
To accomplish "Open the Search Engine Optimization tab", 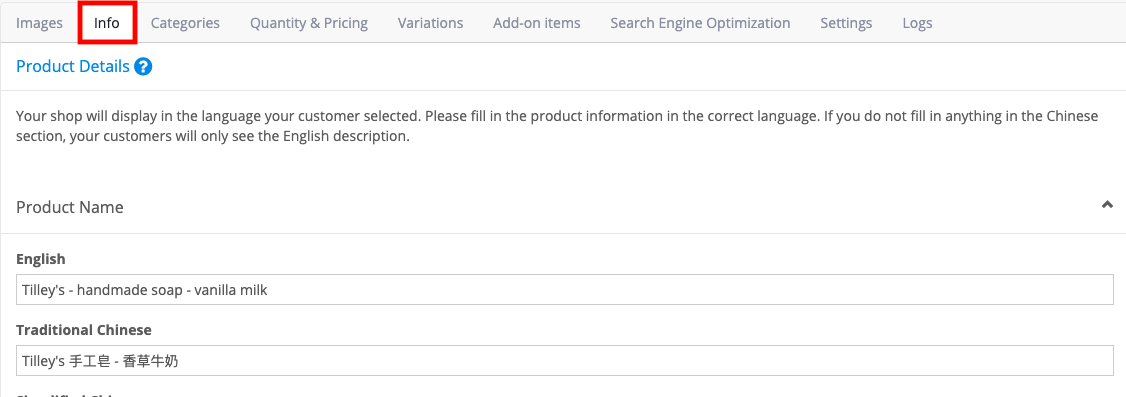I will click(700, 23).
